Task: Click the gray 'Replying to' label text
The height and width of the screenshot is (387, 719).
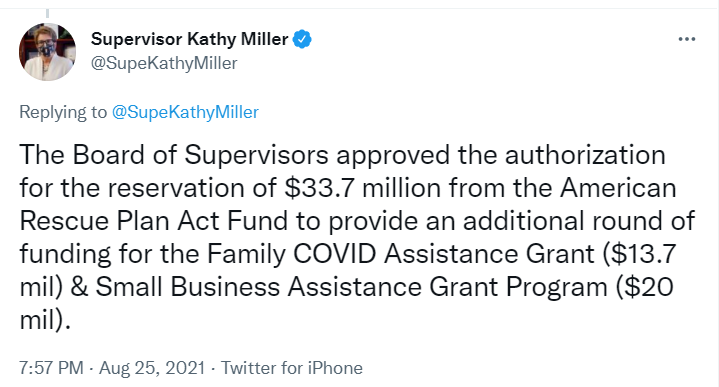Action: 63,112
